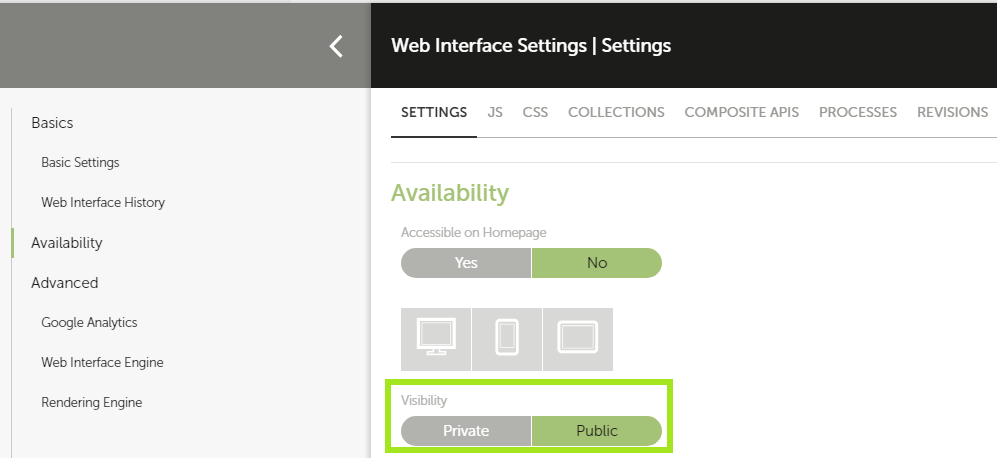This screenshot has width=997, height=458.
Task: Open the Settings tab
Action: pyautogui.click(x=434, y=112)
